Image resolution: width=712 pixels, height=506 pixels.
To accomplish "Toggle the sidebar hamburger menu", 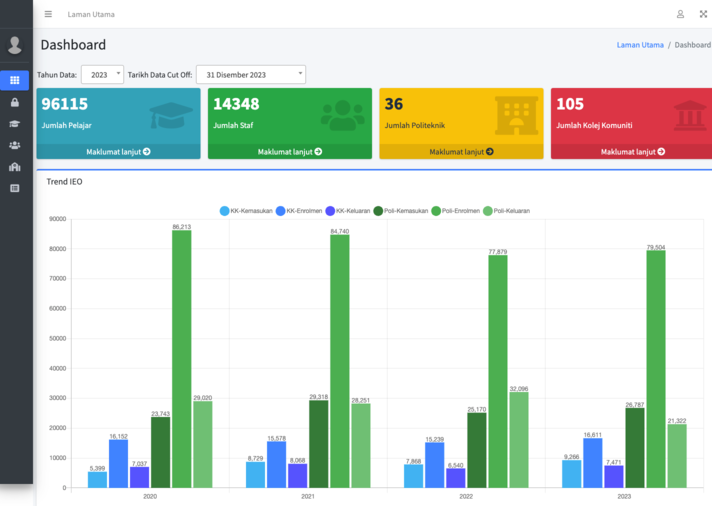I will click(x=48, y=14).
